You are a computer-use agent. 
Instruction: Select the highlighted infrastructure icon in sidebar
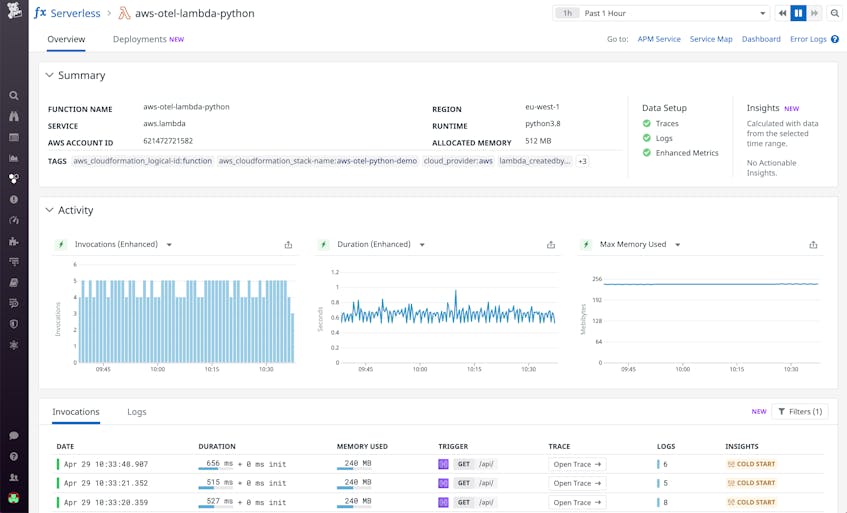pos(14,179)
